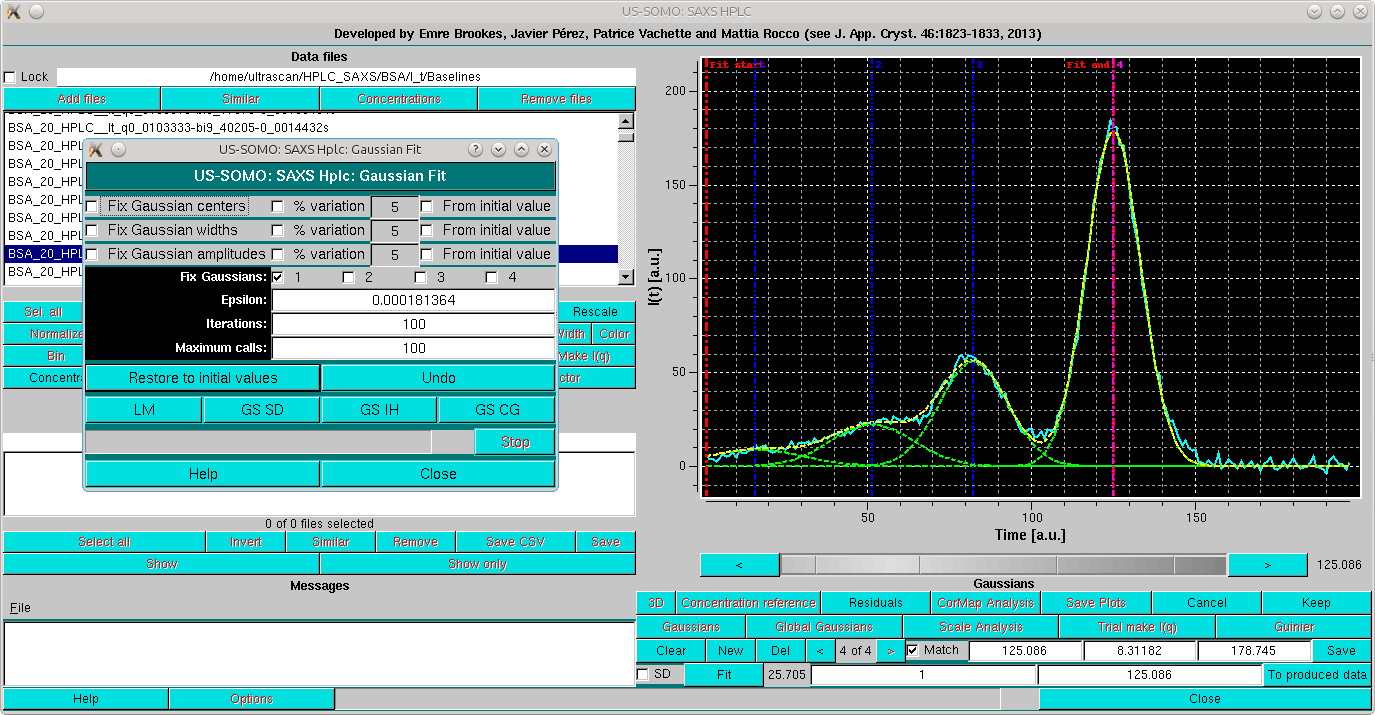Click the down arrow of the file list scrollbar
1375x715 pixels.
[626, 278]
